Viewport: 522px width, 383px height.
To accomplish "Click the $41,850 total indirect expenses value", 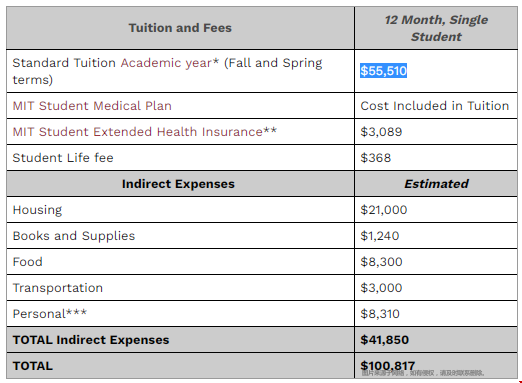I will coord(384,340).
